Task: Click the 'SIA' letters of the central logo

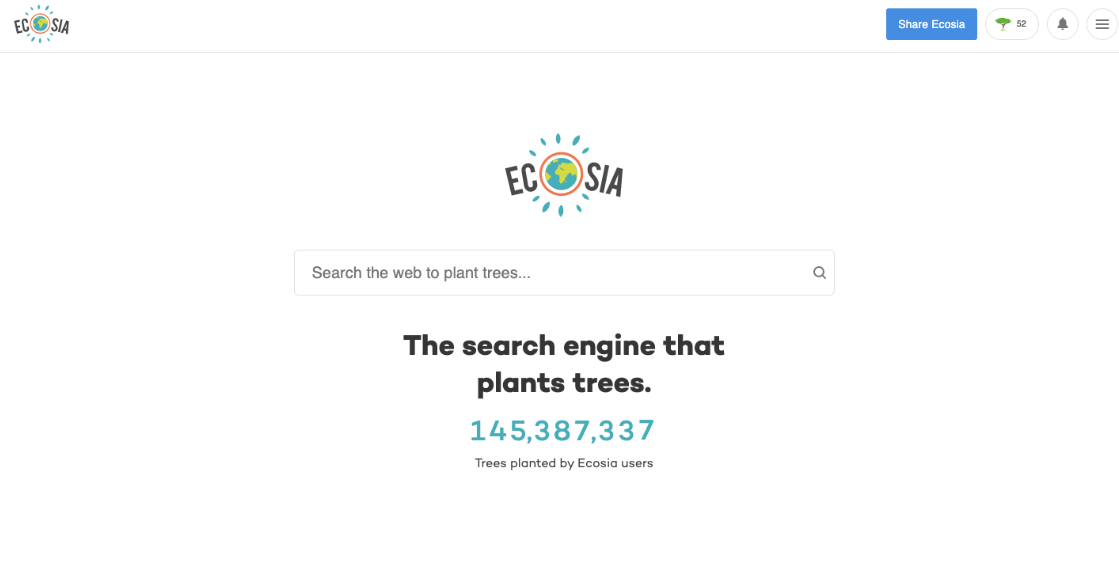Action: click(604, 178)
